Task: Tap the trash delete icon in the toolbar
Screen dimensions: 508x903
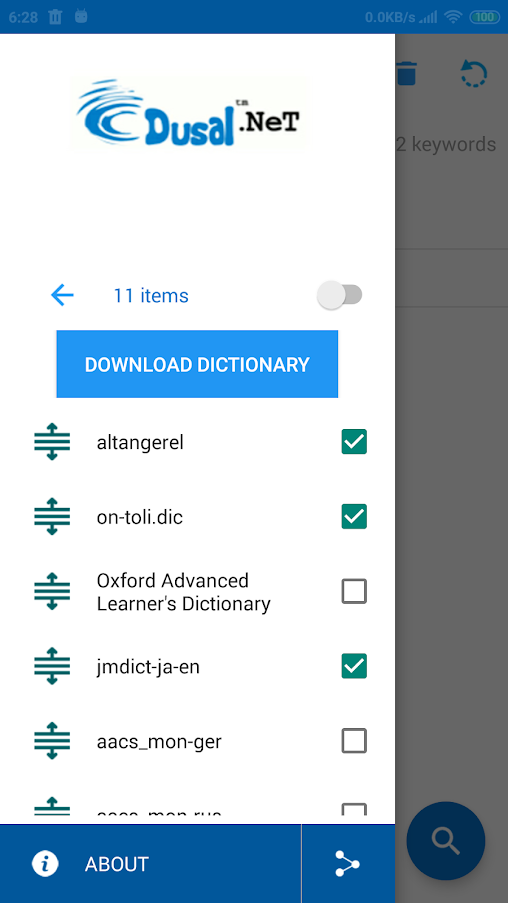Action: (407, 74)
